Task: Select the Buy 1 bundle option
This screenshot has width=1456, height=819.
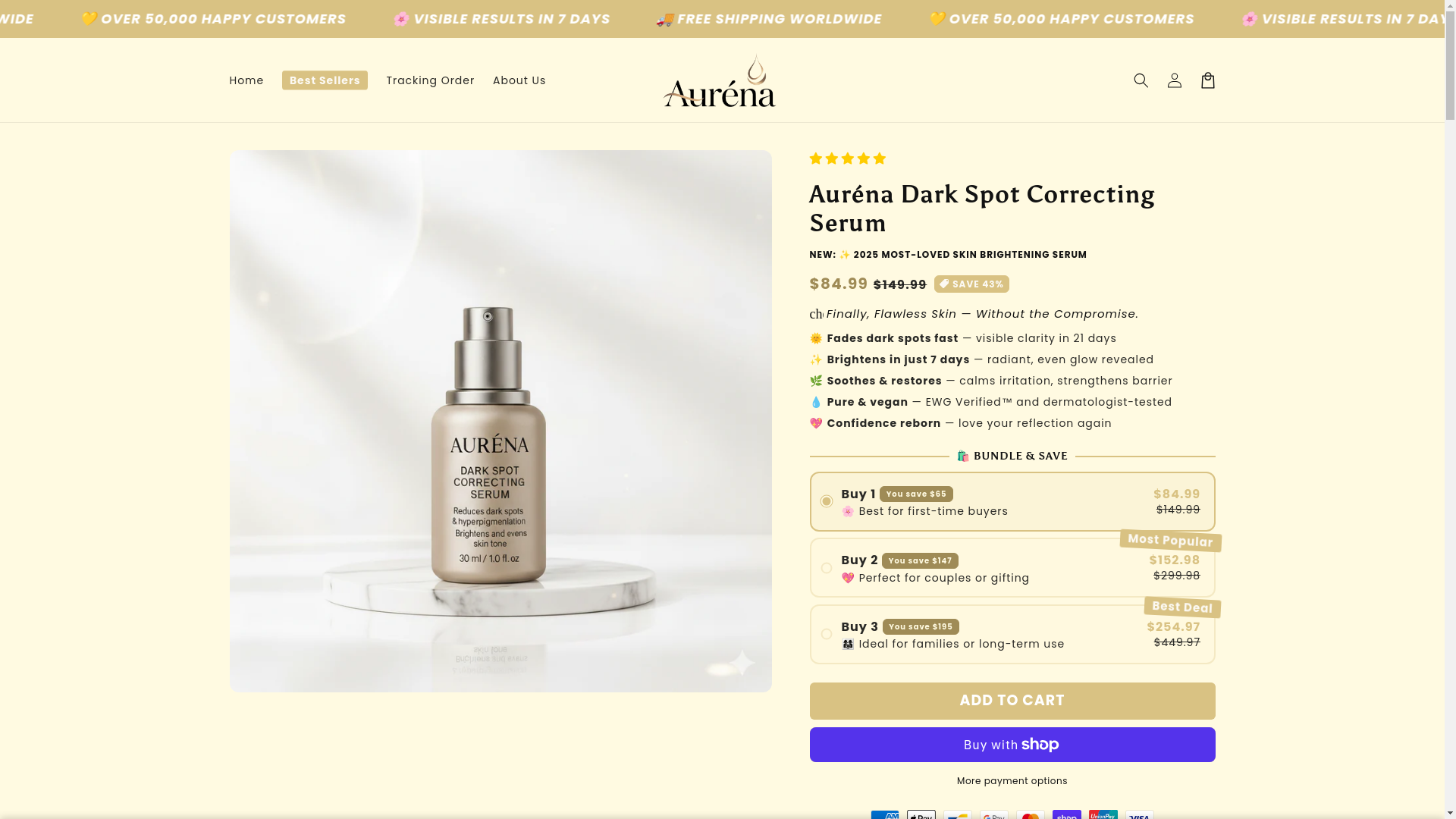Action: pyautogui.click(x=1012, y=501)
